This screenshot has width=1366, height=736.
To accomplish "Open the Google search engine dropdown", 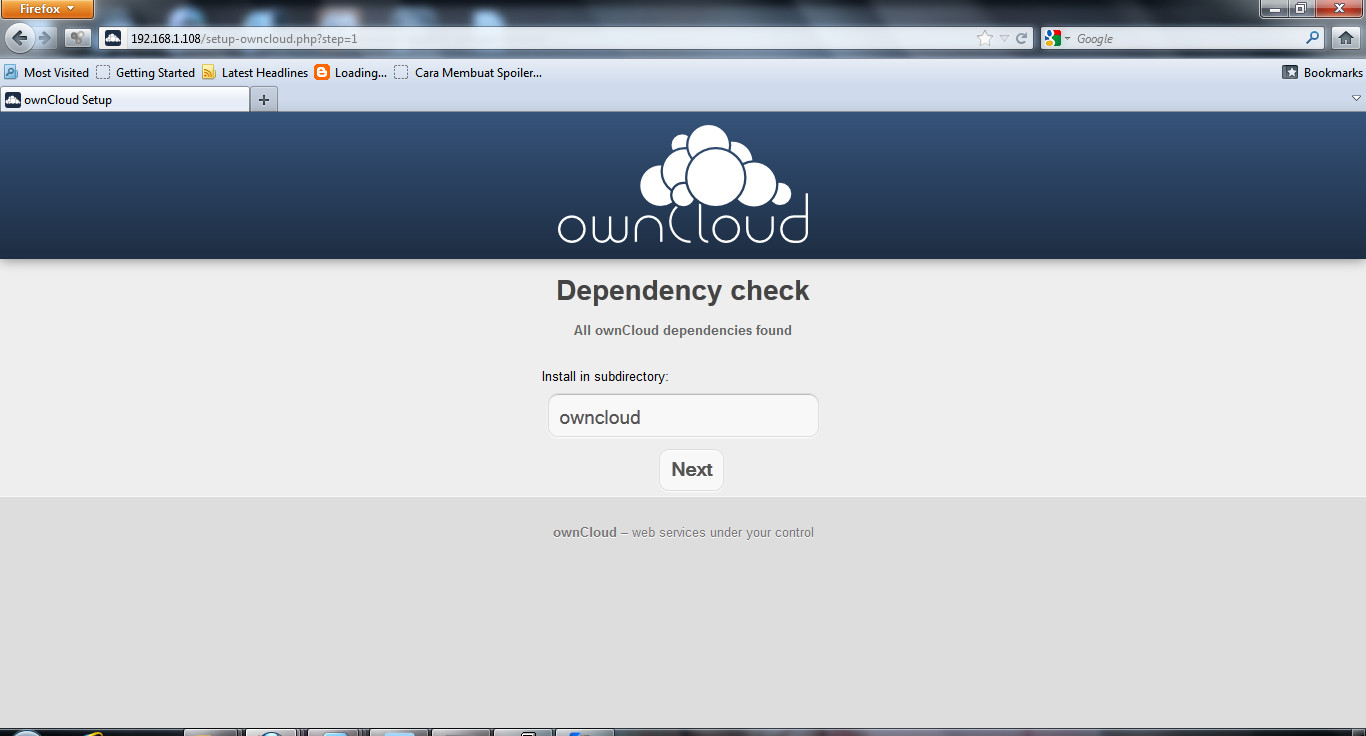I will [x=1058, y=38].
